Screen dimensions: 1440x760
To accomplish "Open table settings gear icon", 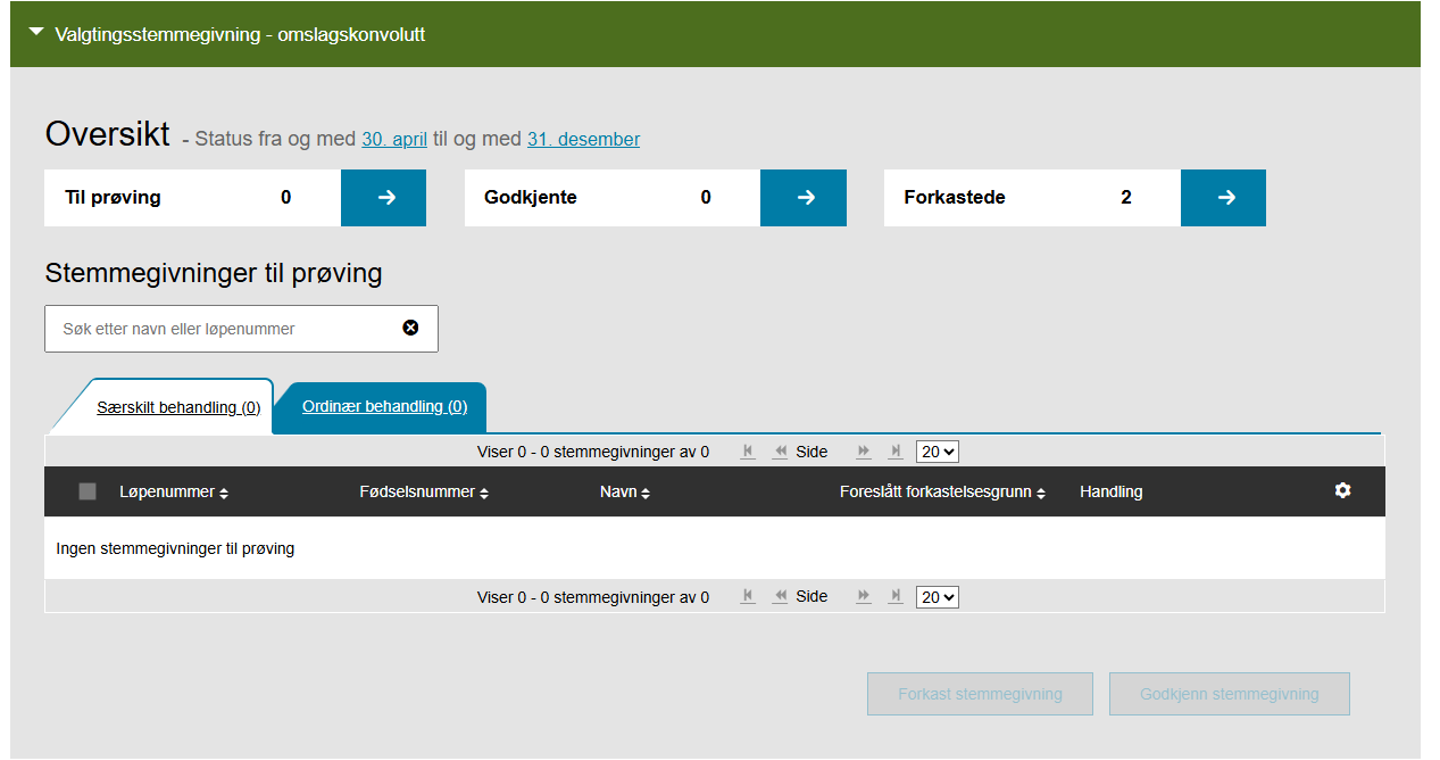I will pos(1342,490).
